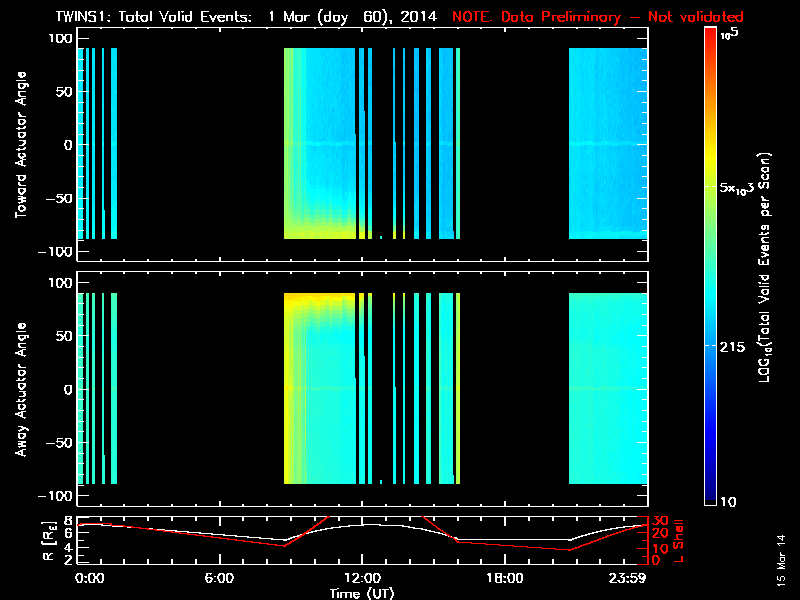Click the 18:00 time tick label

pyautogui.click(x=504, y=578)
